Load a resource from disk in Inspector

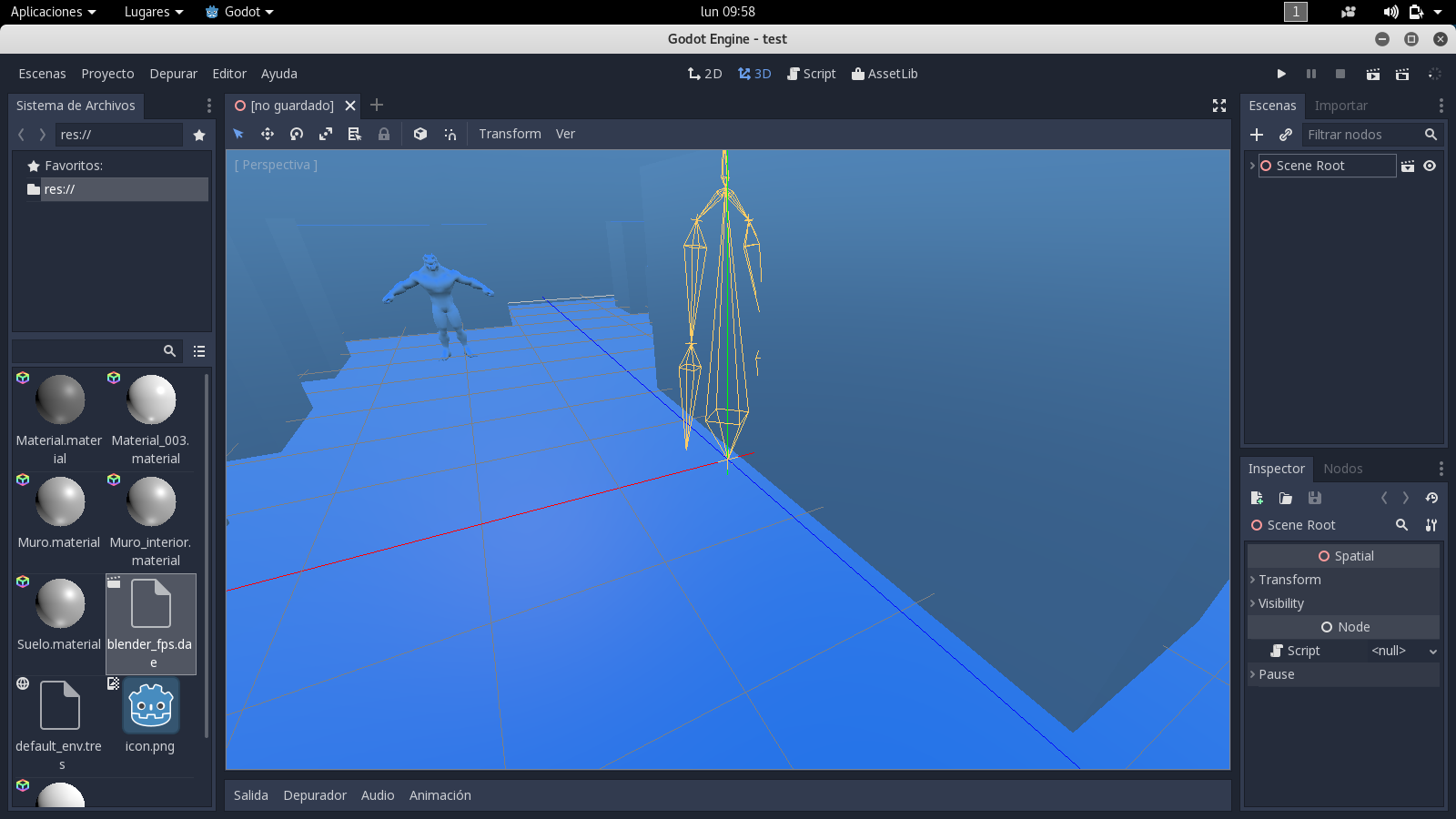click(x=1286, y=498)
